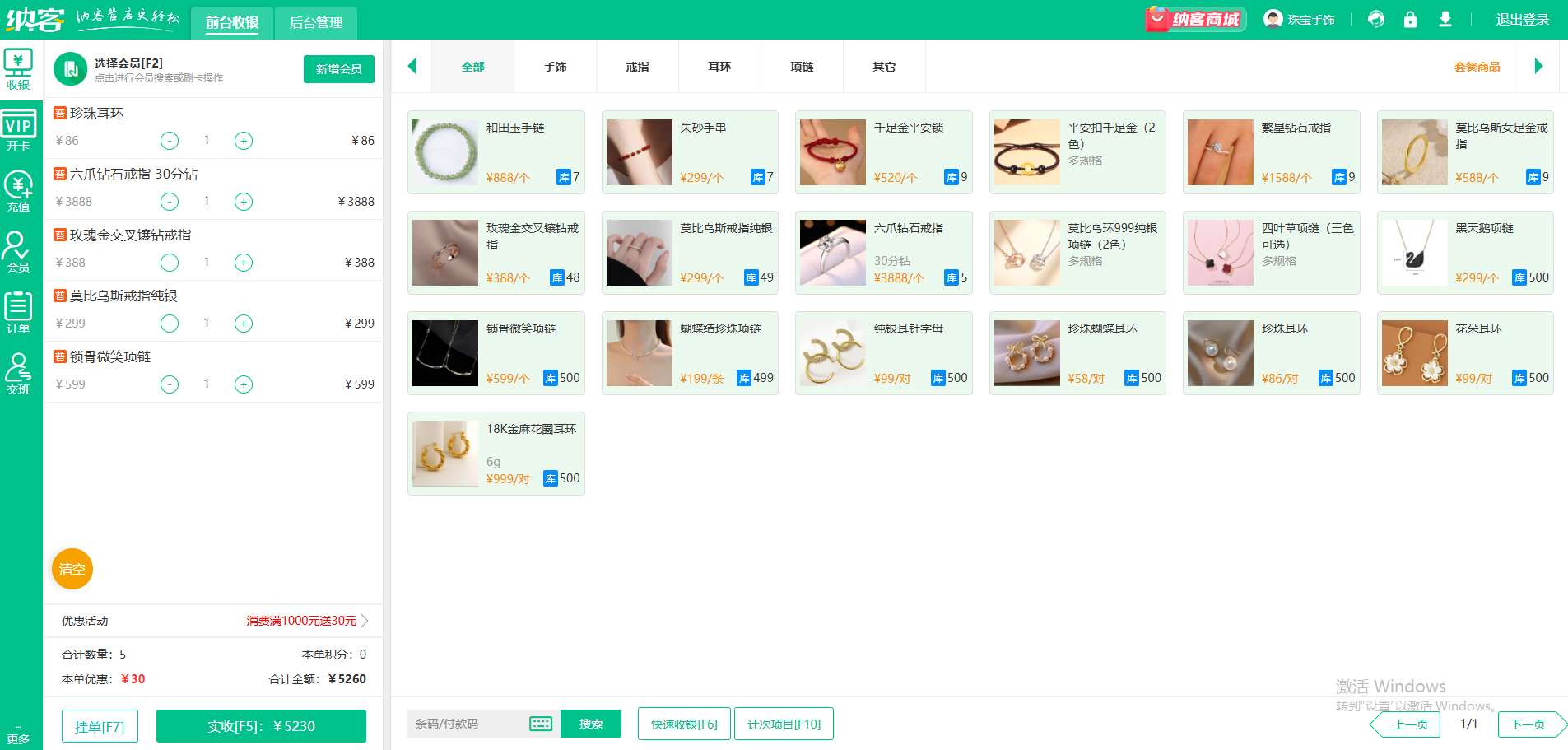1568x750 pixels.
Task: Open 套餐商品 package products
Action: 1477,67
